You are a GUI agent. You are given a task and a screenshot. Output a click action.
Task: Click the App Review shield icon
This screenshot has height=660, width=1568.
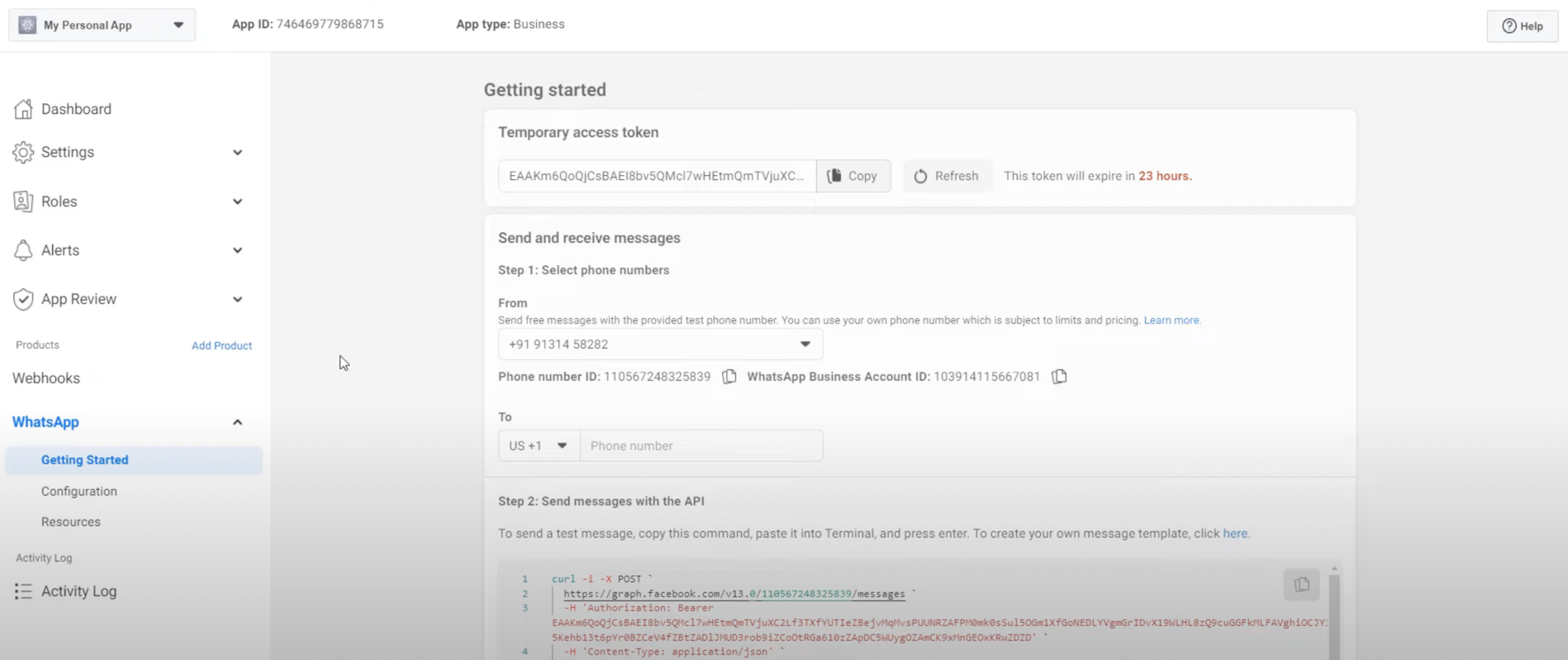pos(23,299)
